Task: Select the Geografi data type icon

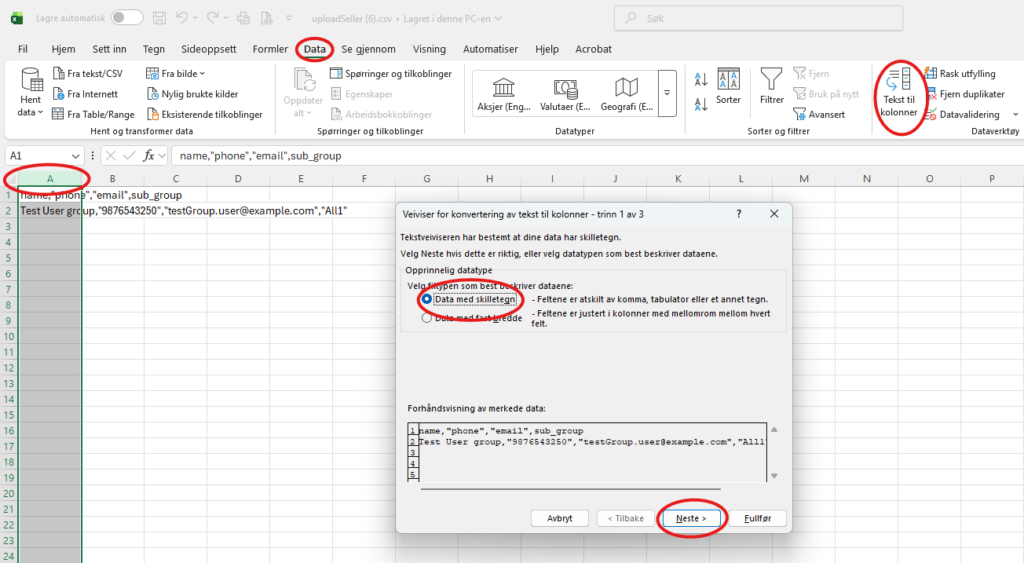Action: [x=627, y=87]
